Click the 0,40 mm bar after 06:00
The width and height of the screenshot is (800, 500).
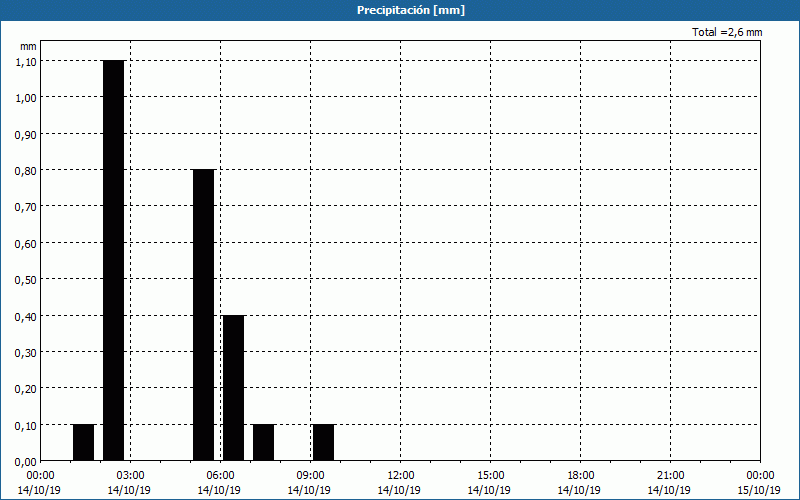click(x=234, y=388)
